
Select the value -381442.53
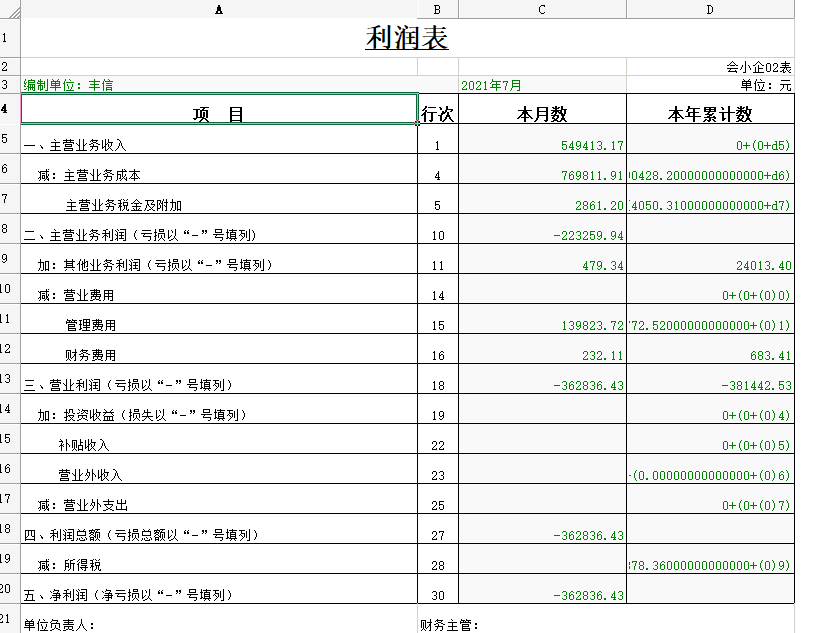(x=710, y=379)
